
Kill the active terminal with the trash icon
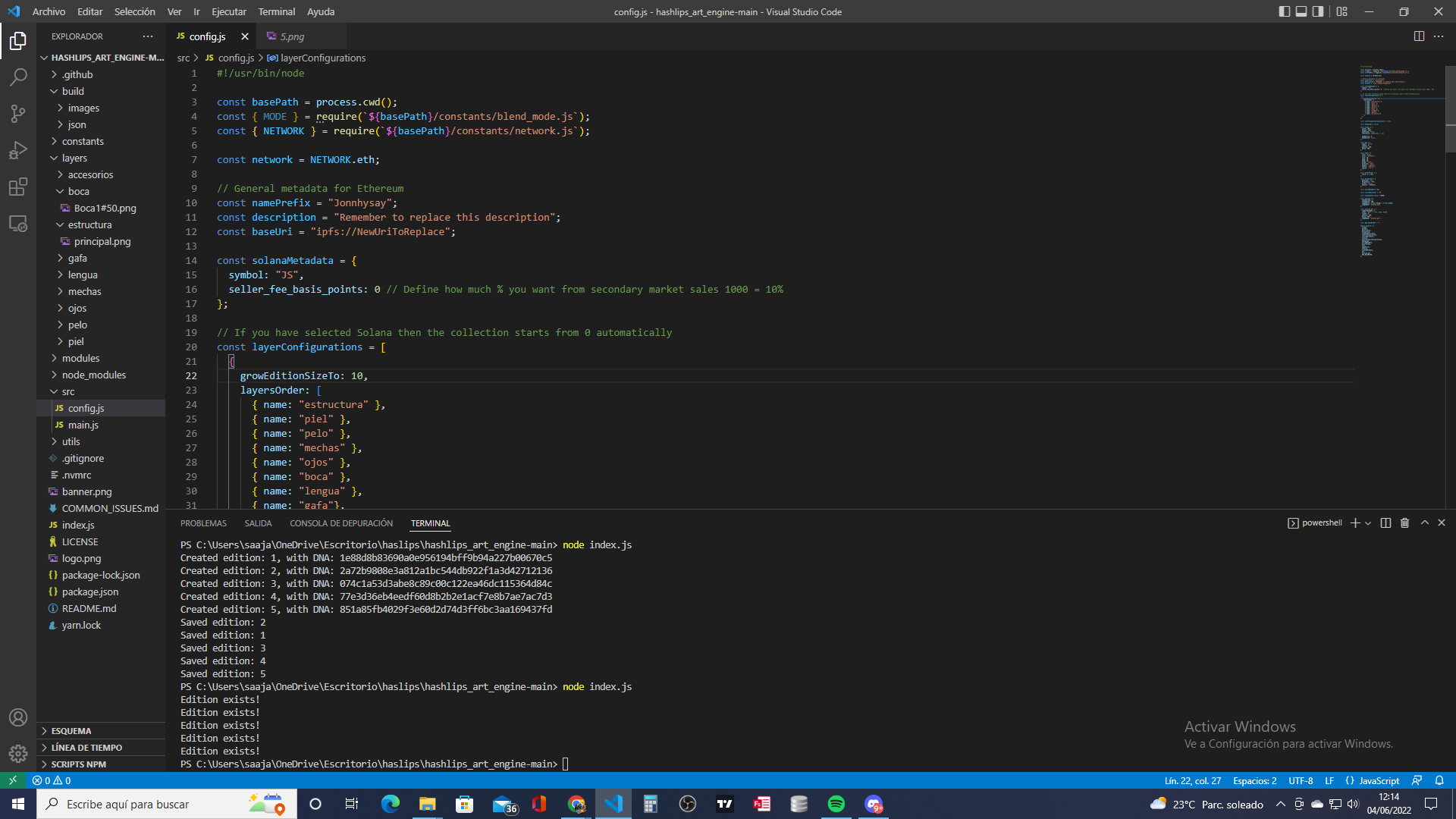tap(1405, 522)
